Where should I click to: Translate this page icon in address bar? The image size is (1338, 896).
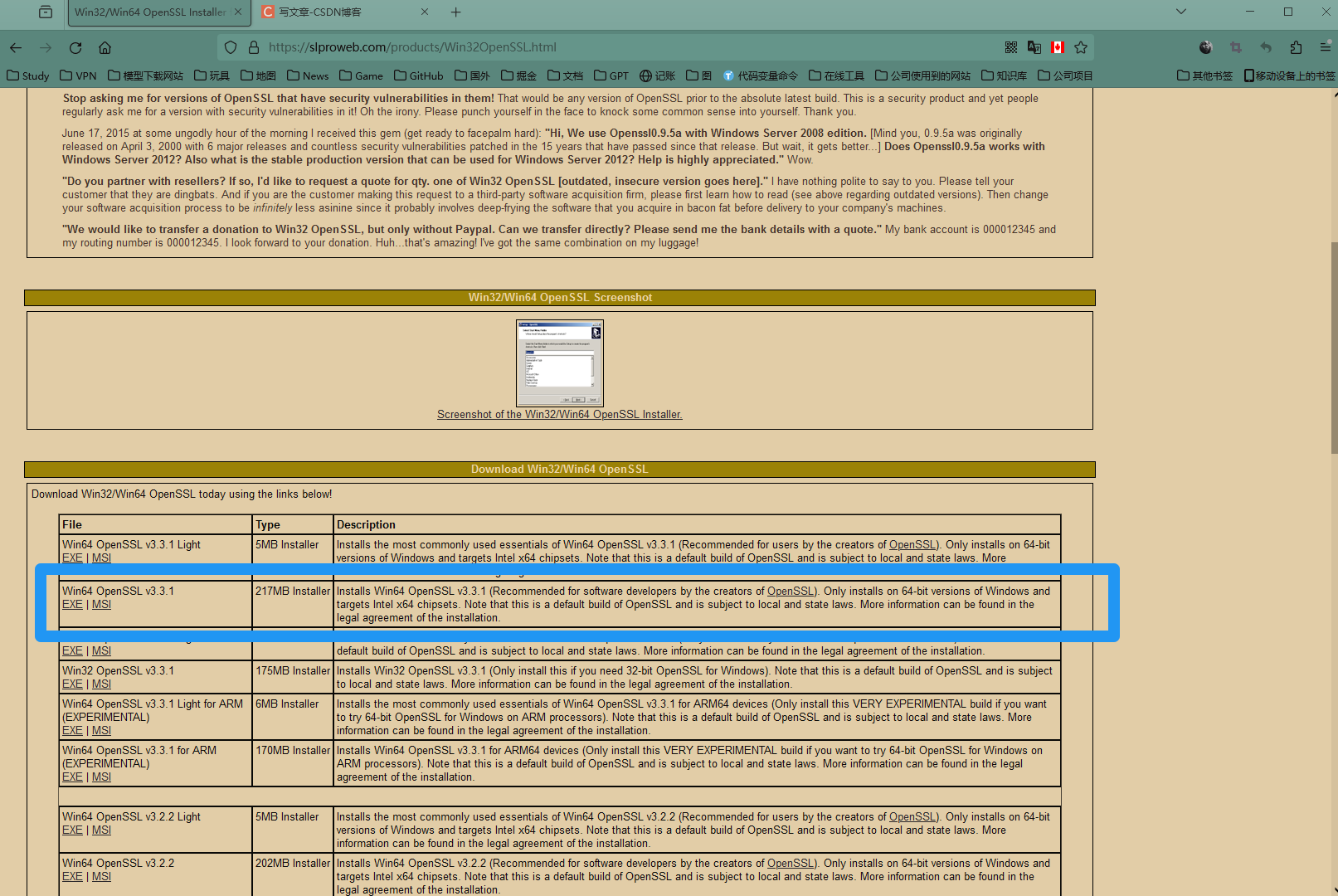click(x=1034, y=47)
